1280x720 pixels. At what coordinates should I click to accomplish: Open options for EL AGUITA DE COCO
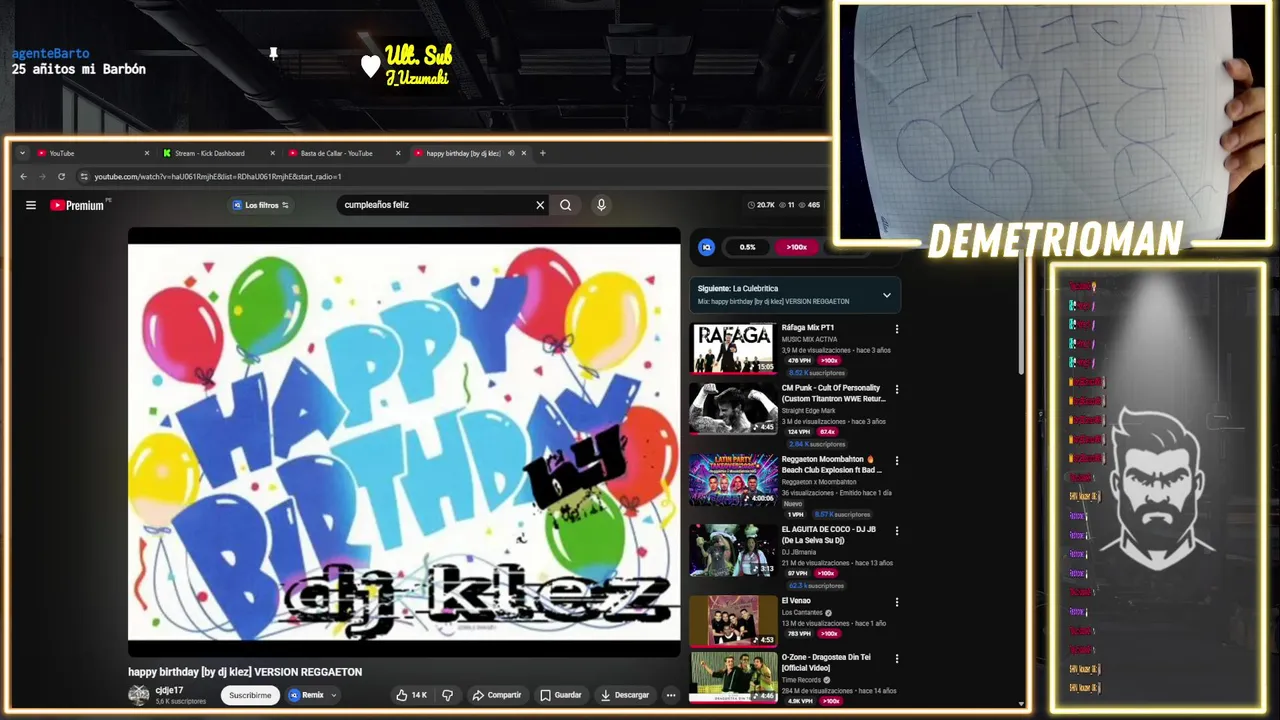[x=896, y=531]
